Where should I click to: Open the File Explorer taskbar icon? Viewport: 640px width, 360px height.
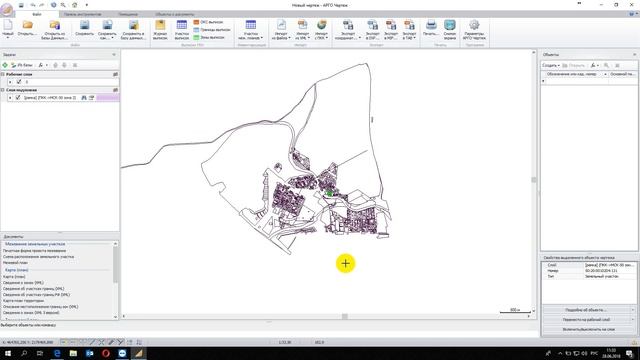(x=73, y=353)
